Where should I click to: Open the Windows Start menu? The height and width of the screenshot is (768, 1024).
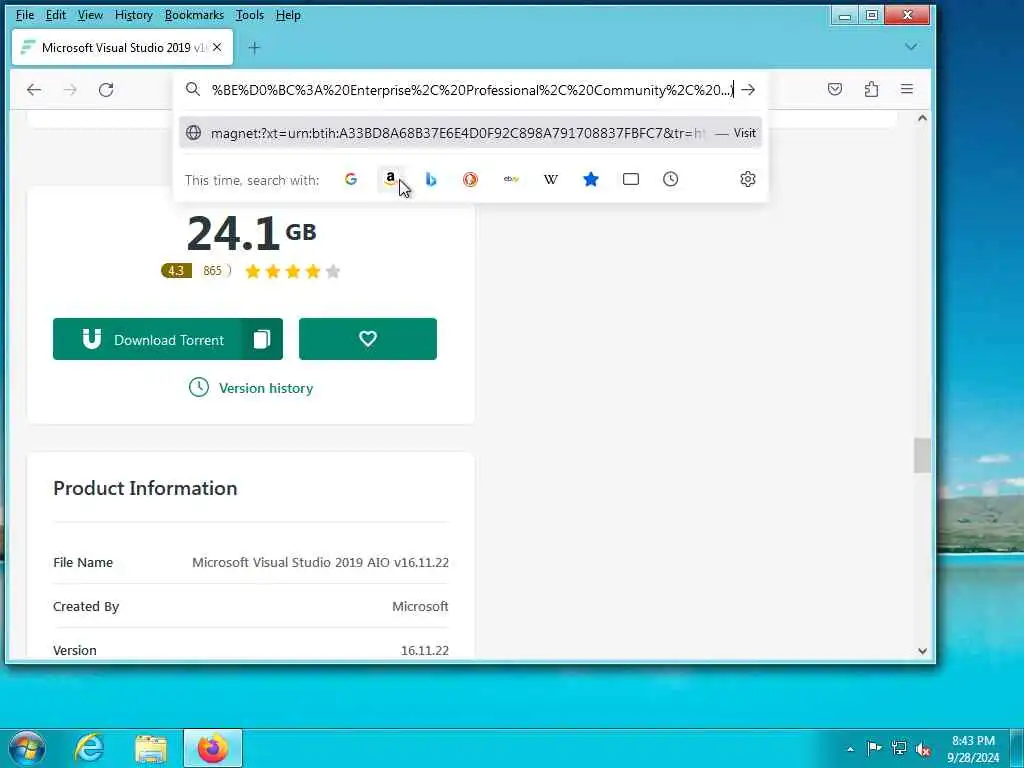(26, 748)
